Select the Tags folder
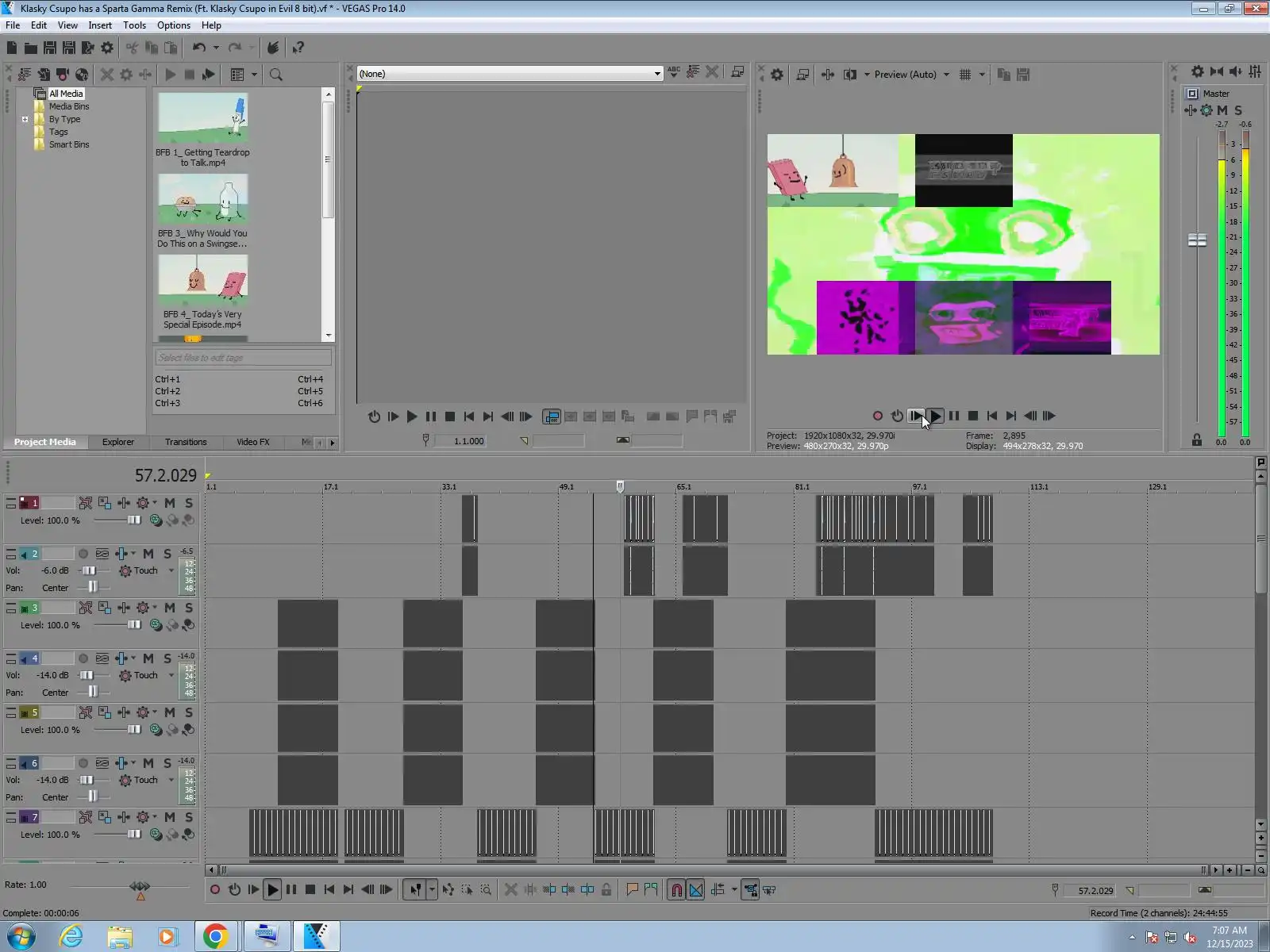Screen dimensions: 1270x952 [59, 132]
